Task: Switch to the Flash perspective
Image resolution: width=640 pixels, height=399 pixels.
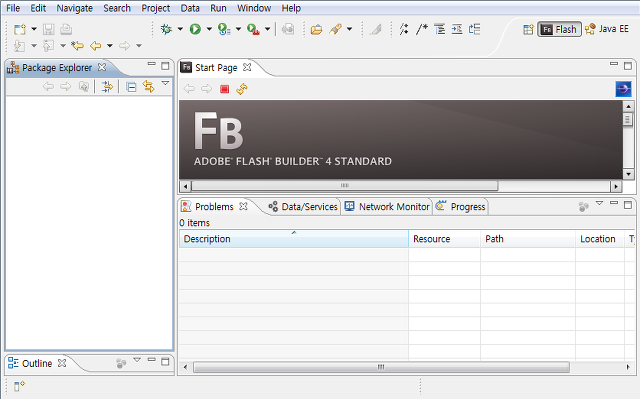Action: (559, 29)
